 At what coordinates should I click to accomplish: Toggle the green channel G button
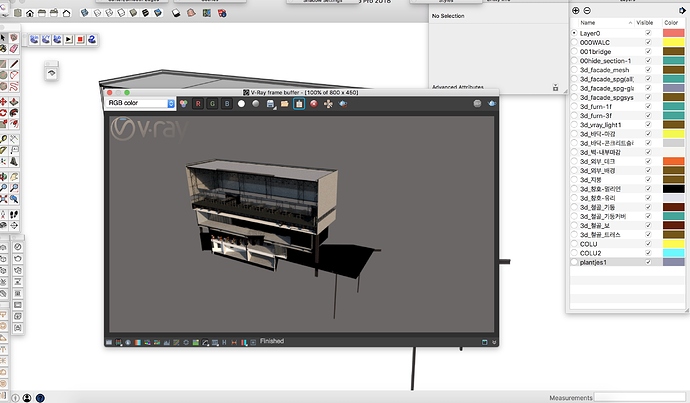tap(213, 104)
